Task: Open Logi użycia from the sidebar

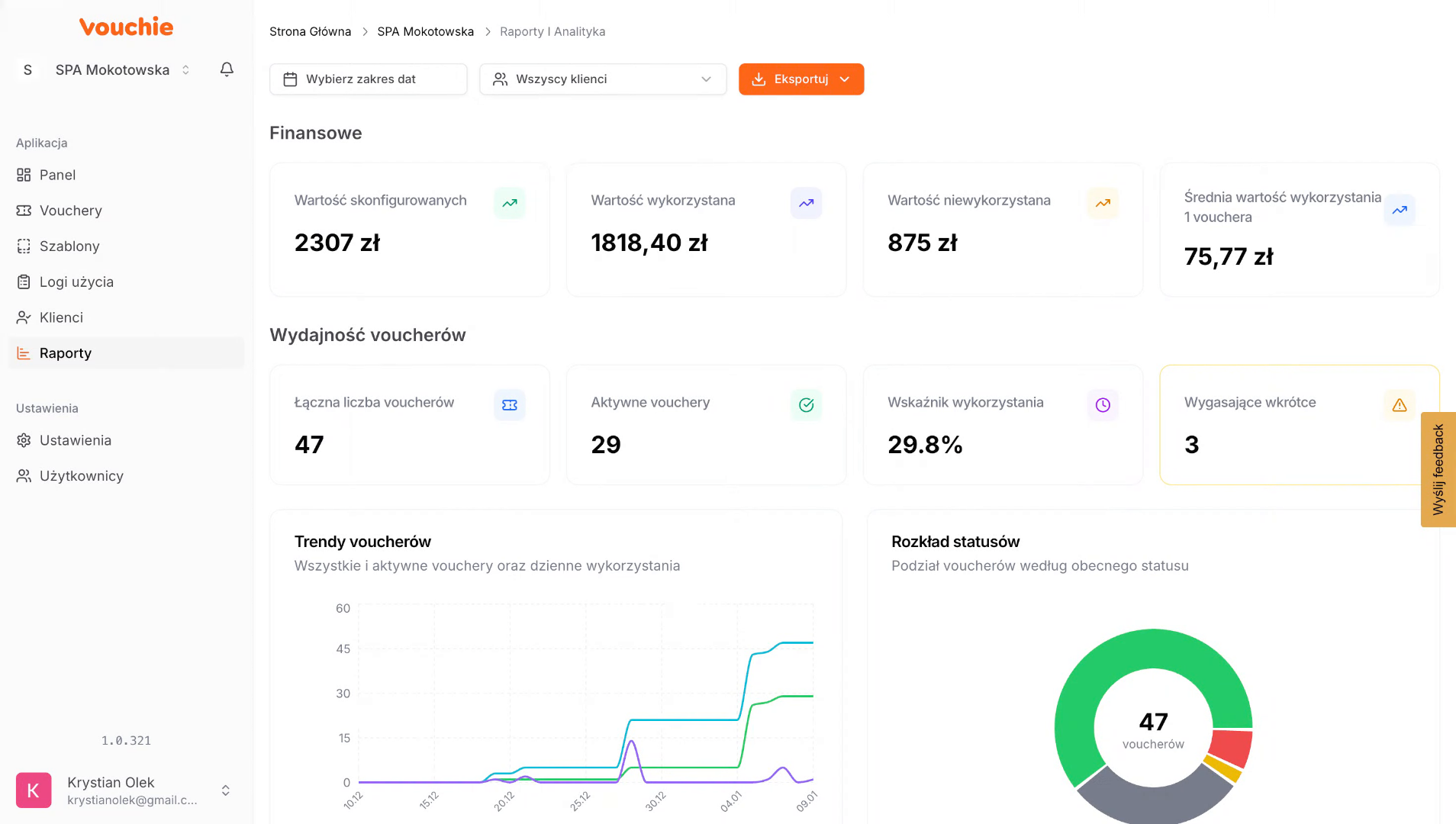Action: [x=76, y=282]
